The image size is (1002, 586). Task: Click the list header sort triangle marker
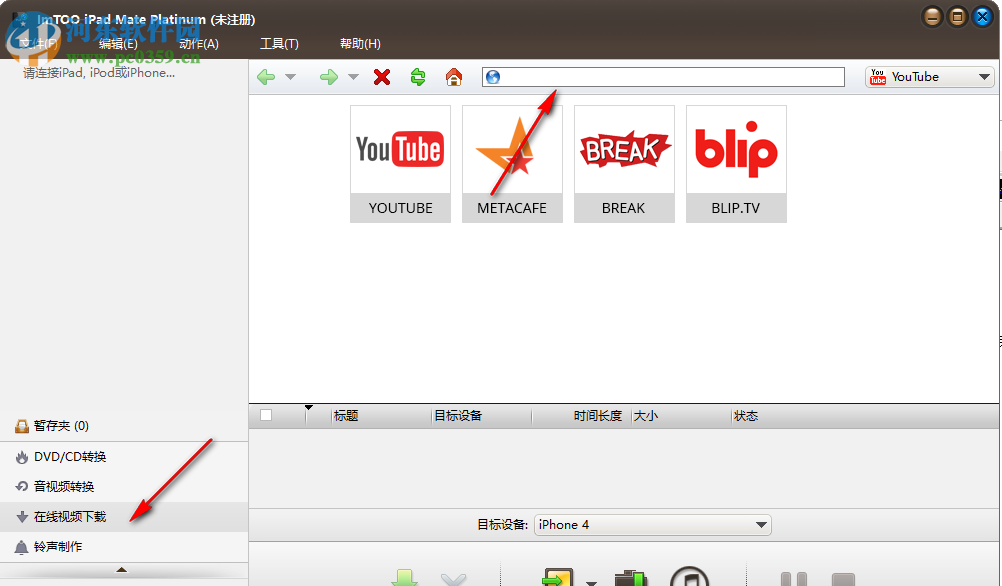pyautogui.click(x=309, y=407)
